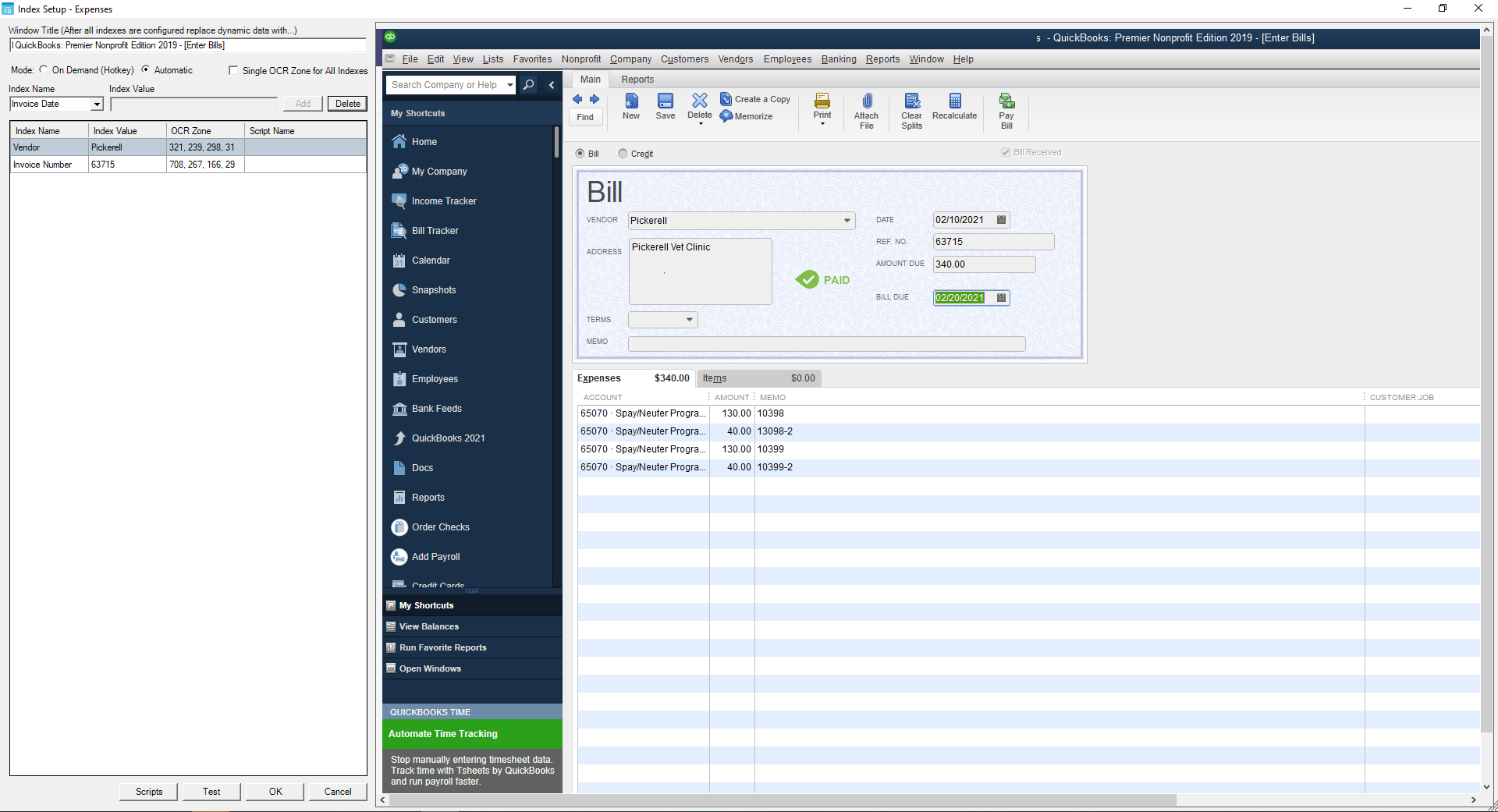Click the Test button
Viewport: 1498px width, 812px height.
(x=211, y=792)
